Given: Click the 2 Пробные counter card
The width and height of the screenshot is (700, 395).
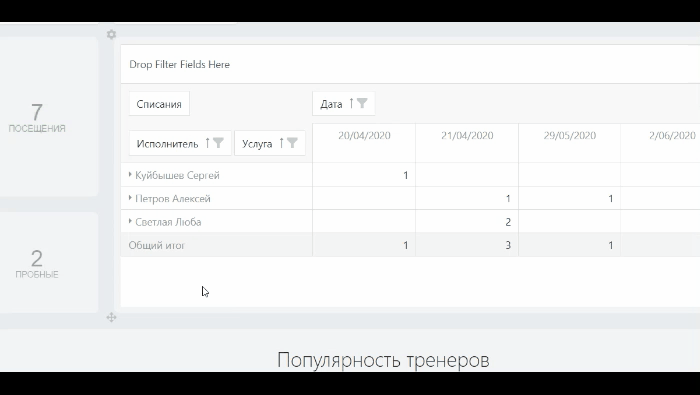Looking at the screenshot, I should coord(49,262).
